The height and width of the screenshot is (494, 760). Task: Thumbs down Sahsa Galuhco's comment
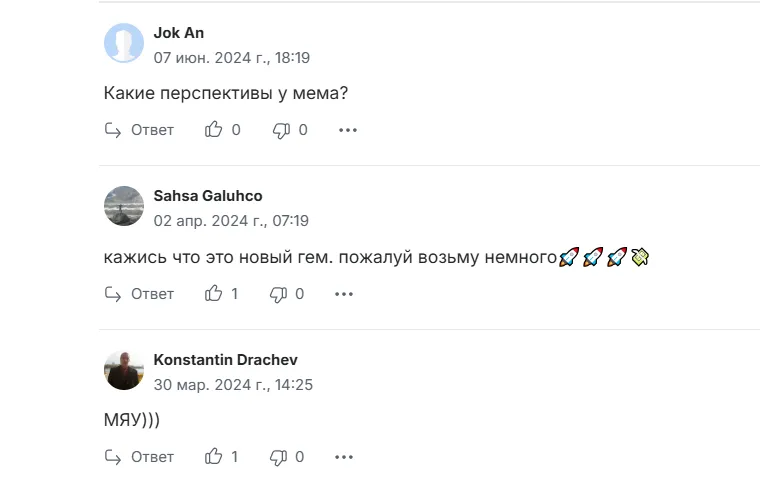click(x=278, y=294)
